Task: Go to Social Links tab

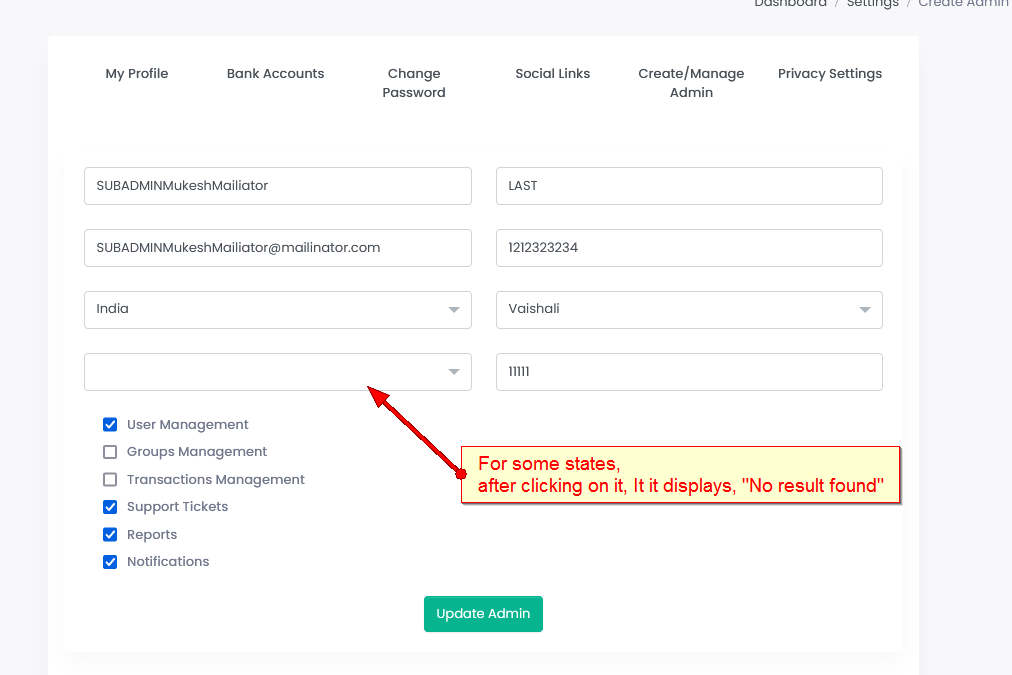Action: coord(553,73)
